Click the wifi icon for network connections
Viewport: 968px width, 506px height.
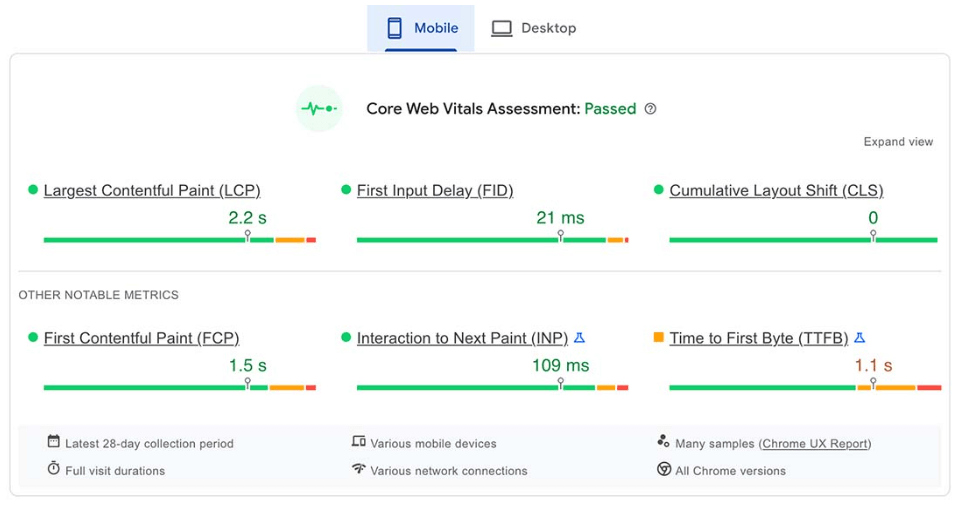tap(359, 468)
